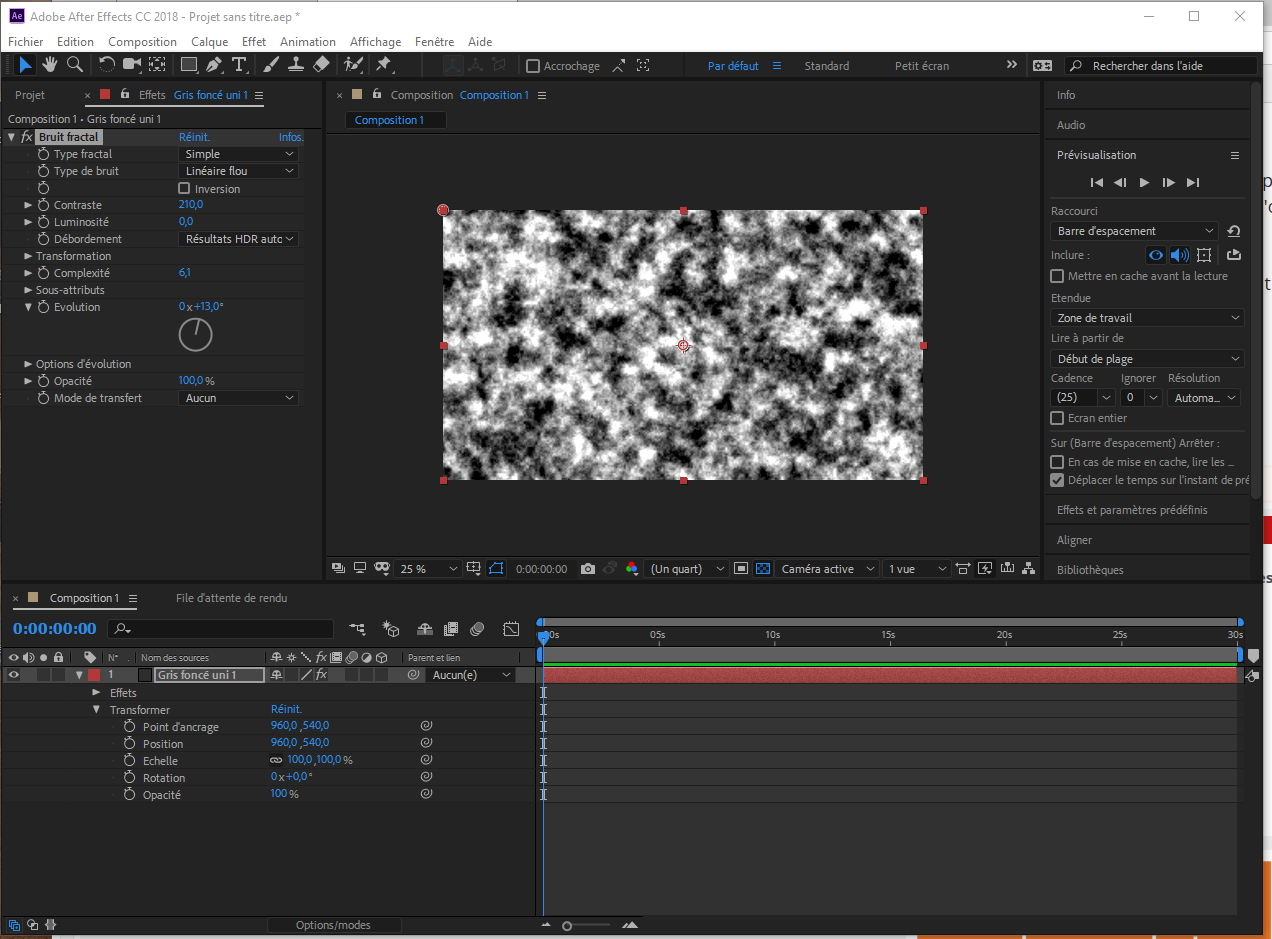Select the Petit écran workspace
Screen dimensions: 1272x939
tap(922, 66)
